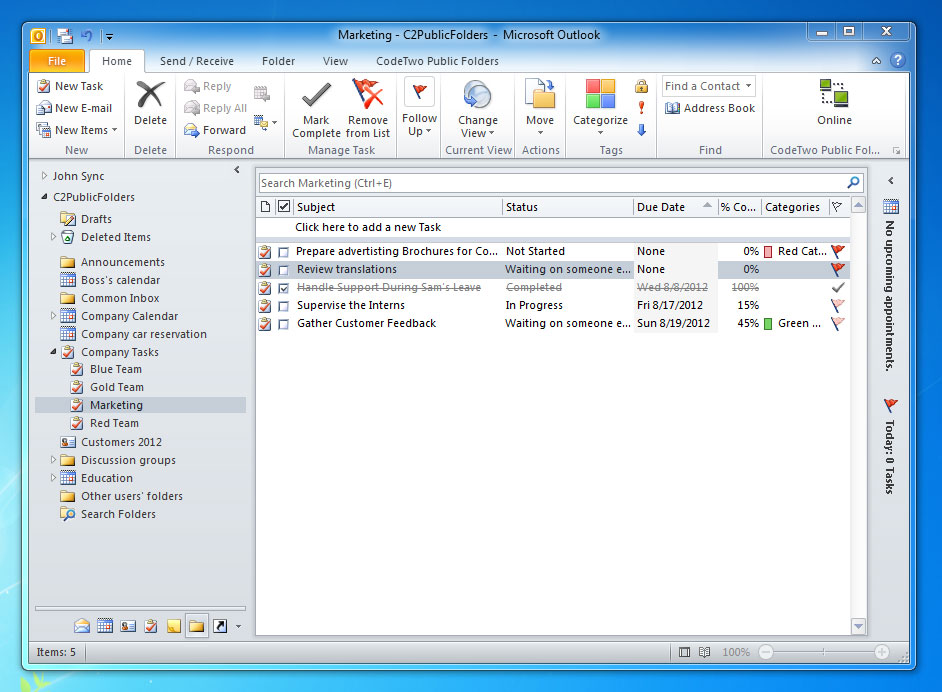Open the CodeTwo Public Folders tab
The height and width of the screenshot is (692, 942).
tap(437, 61)
